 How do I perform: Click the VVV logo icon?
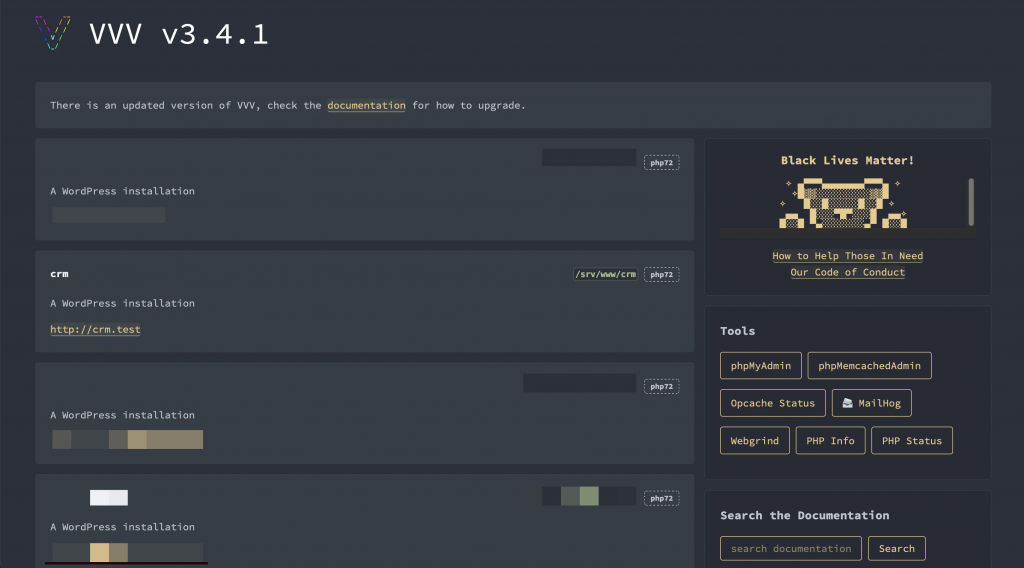(53, 33)
